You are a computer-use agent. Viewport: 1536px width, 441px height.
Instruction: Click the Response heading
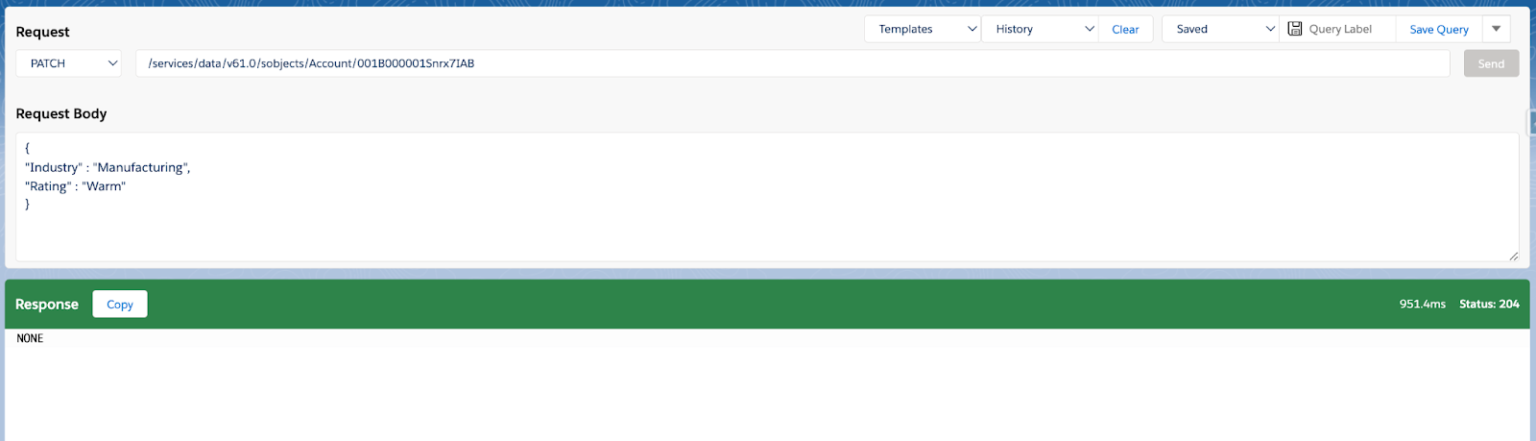tap(47, 304)
